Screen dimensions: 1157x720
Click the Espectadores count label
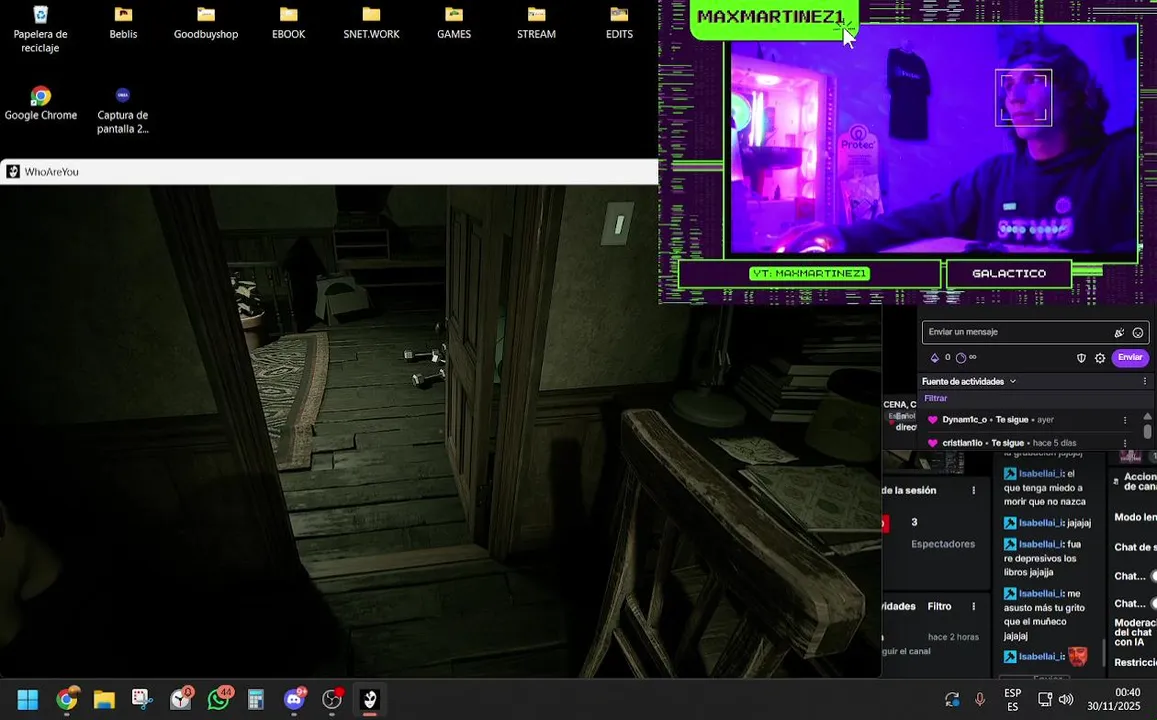[x=943, y=544]
